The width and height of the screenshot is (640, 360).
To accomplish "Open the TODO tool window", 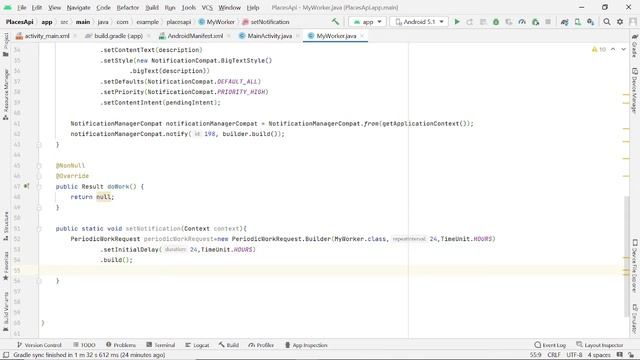I will 84,345.
